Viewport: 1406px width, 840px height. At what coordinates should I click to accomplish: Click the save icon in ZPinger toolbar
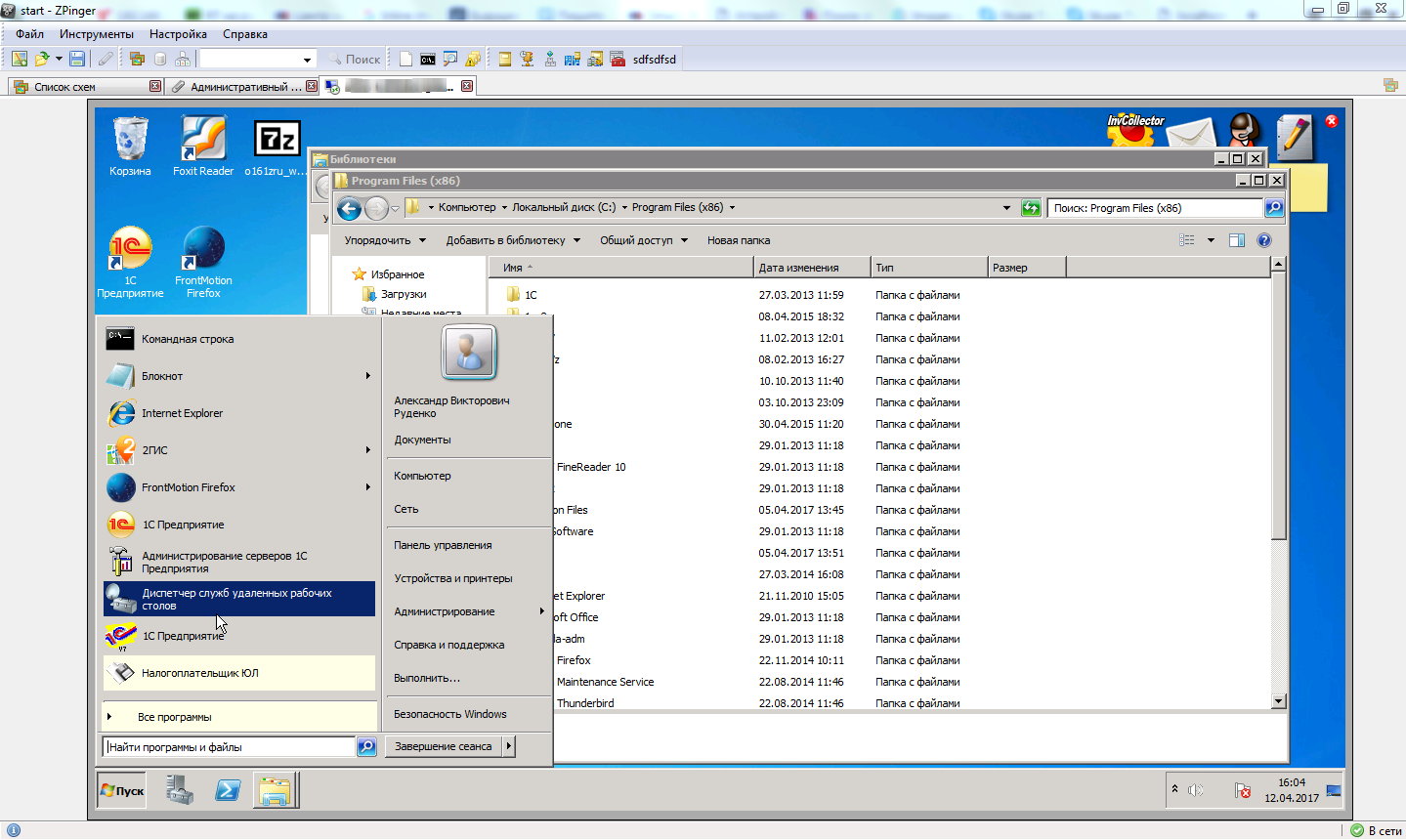coord(77,59)
